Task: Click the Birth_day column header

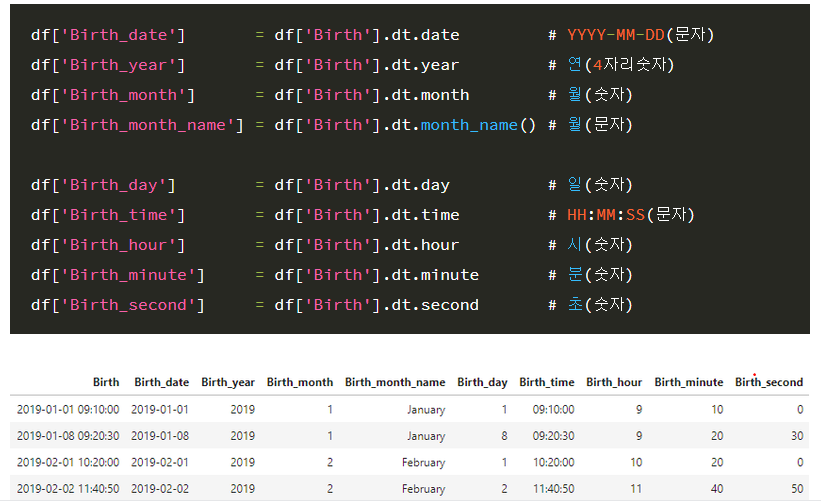Action: pyautogui.click(x=482, y=383)
